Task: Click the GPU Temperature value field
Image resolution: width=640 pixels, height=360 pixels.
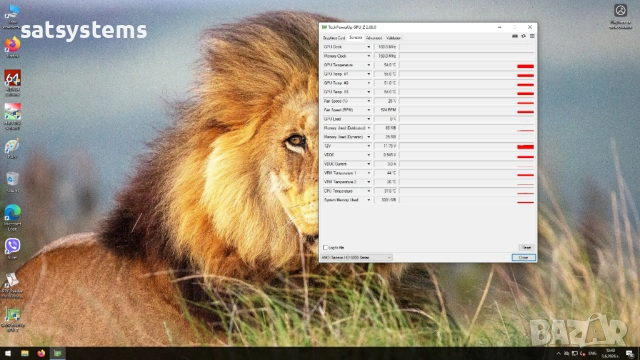Action: coord(386,65)
